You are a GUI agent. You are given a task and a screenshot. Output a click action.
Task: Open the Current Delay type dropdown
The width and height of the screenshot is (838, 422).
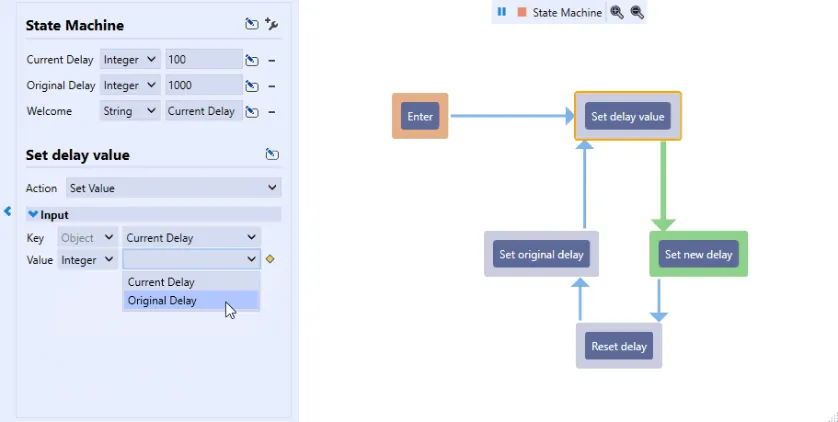point(130,60)
